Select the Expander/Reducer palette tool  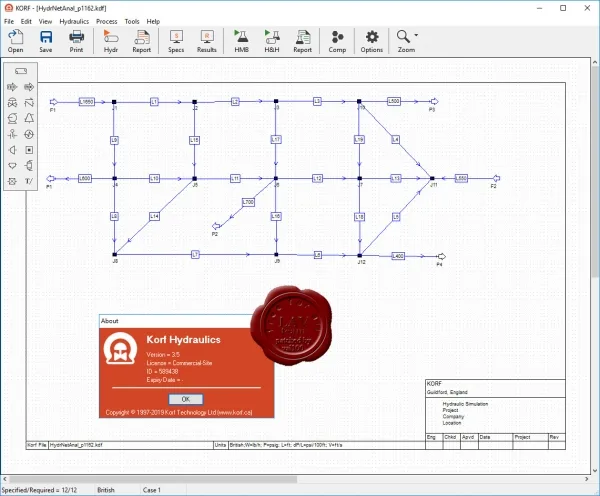(12, 150)
